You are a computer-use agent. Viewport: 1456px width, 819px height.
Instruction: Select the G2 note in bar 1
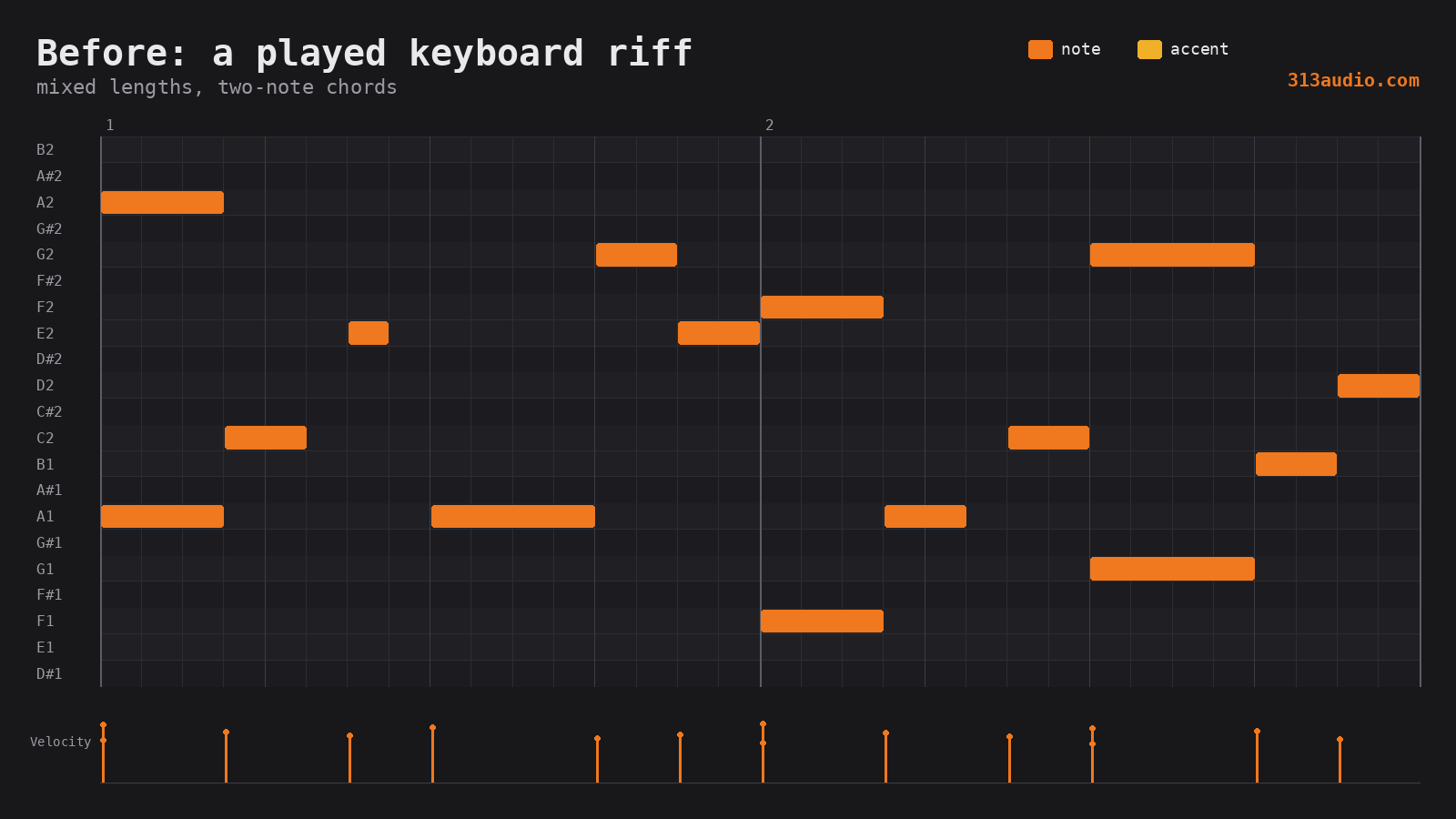[636, 255]
